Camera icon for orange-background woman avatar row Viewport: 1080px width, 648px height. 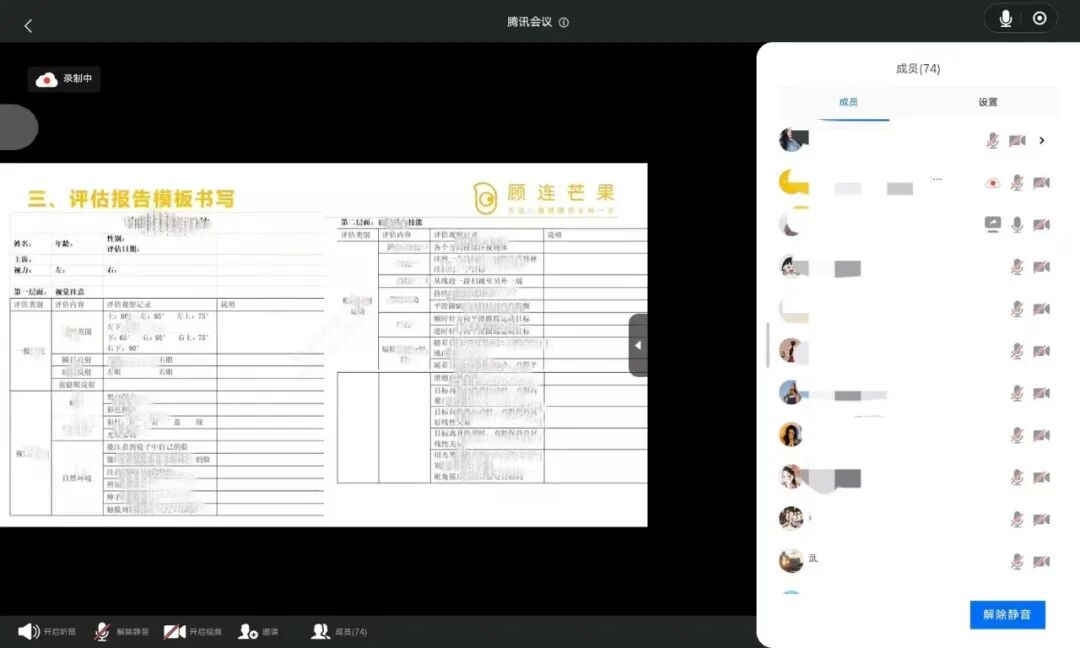[x=1041, y=435]
